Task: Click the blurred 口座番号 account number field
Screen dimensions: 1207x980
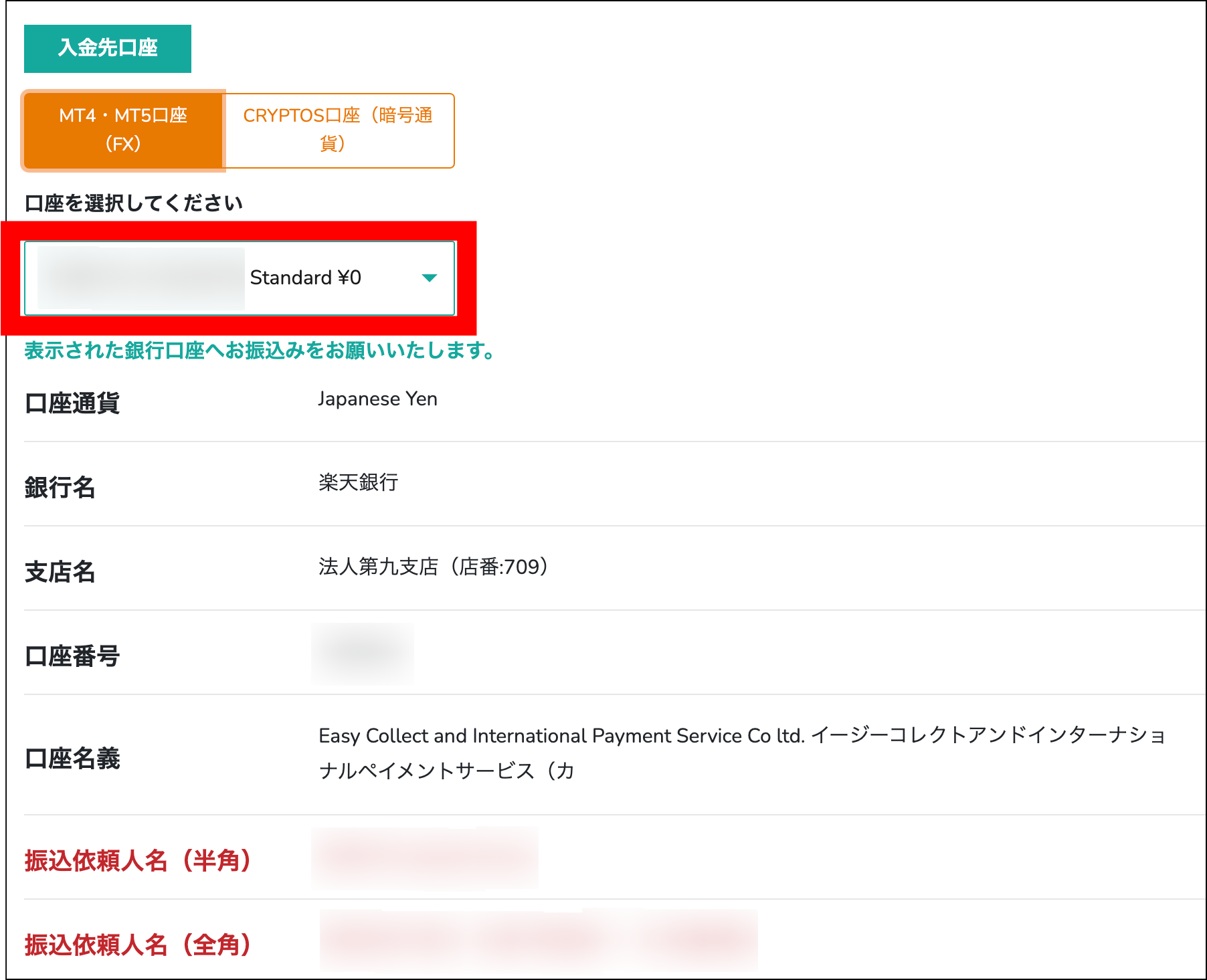Action: coord(362,654)
